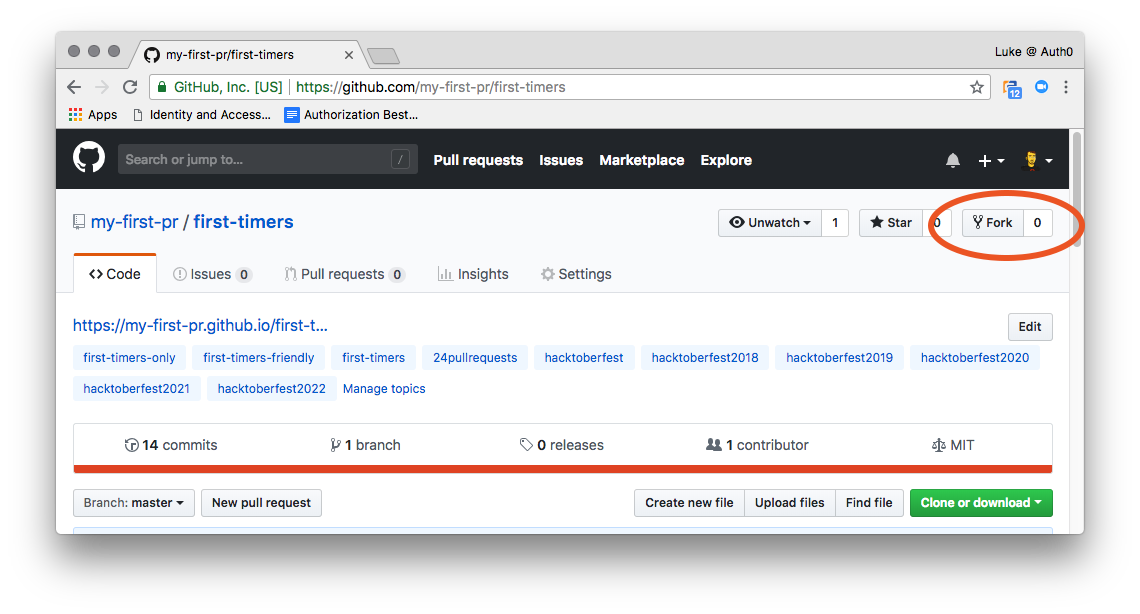Open the Unwatch dropdown
This screenshot has width=1140, height=614.
coord(770,222)
